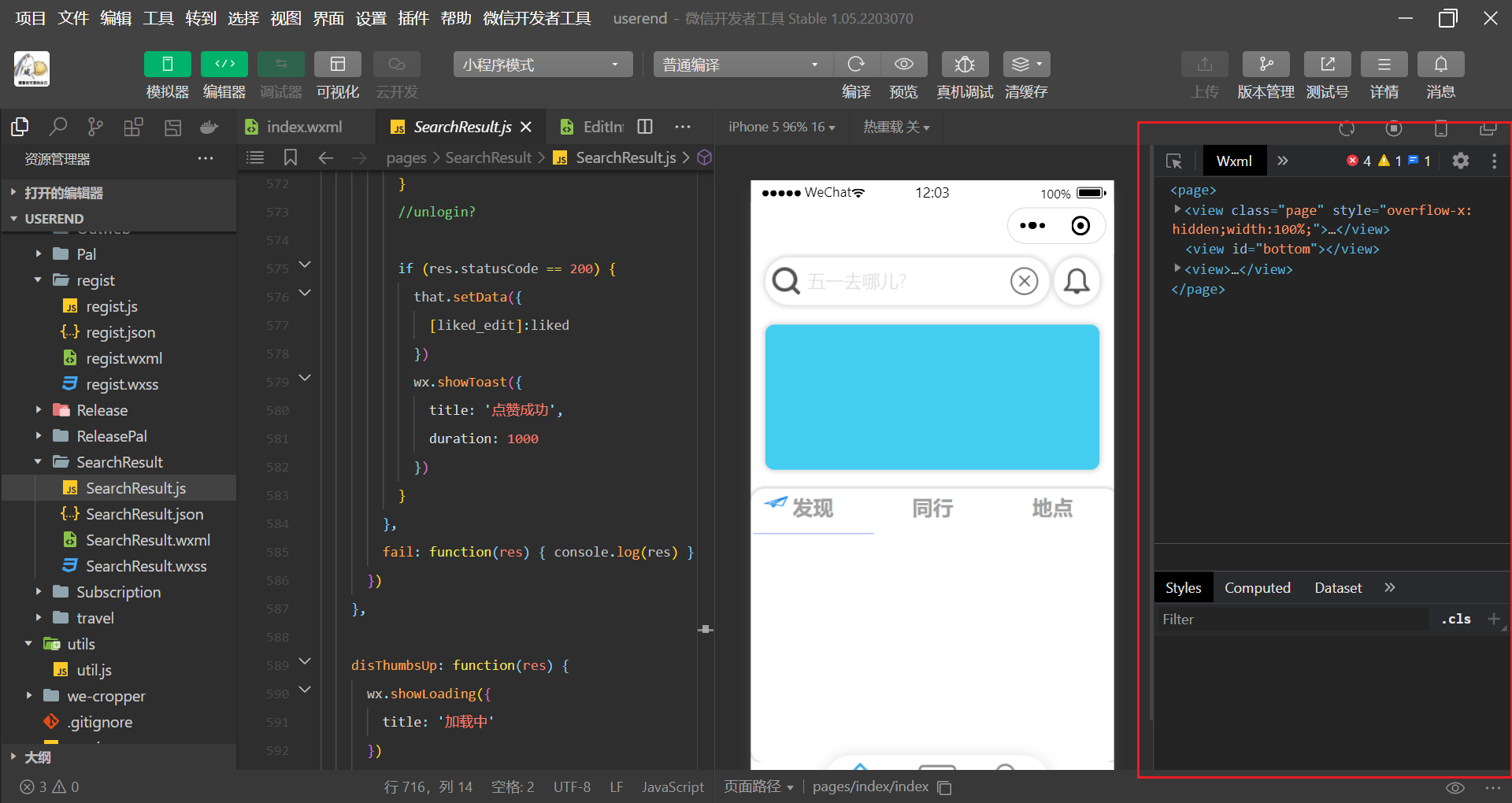Select the 同行 tab in simulator
Image resolution: width=1512 pixels, height=803 pixels.
[x=932, y=509]
